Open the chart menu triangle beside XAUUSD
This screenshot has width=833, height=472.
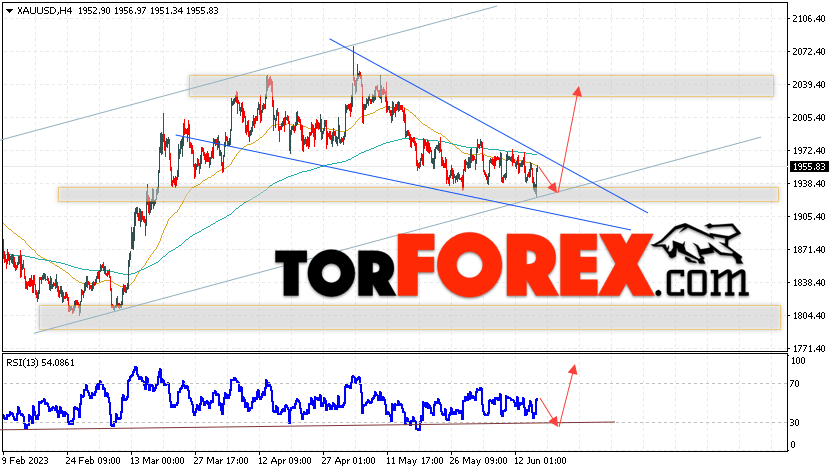point(9,11)
